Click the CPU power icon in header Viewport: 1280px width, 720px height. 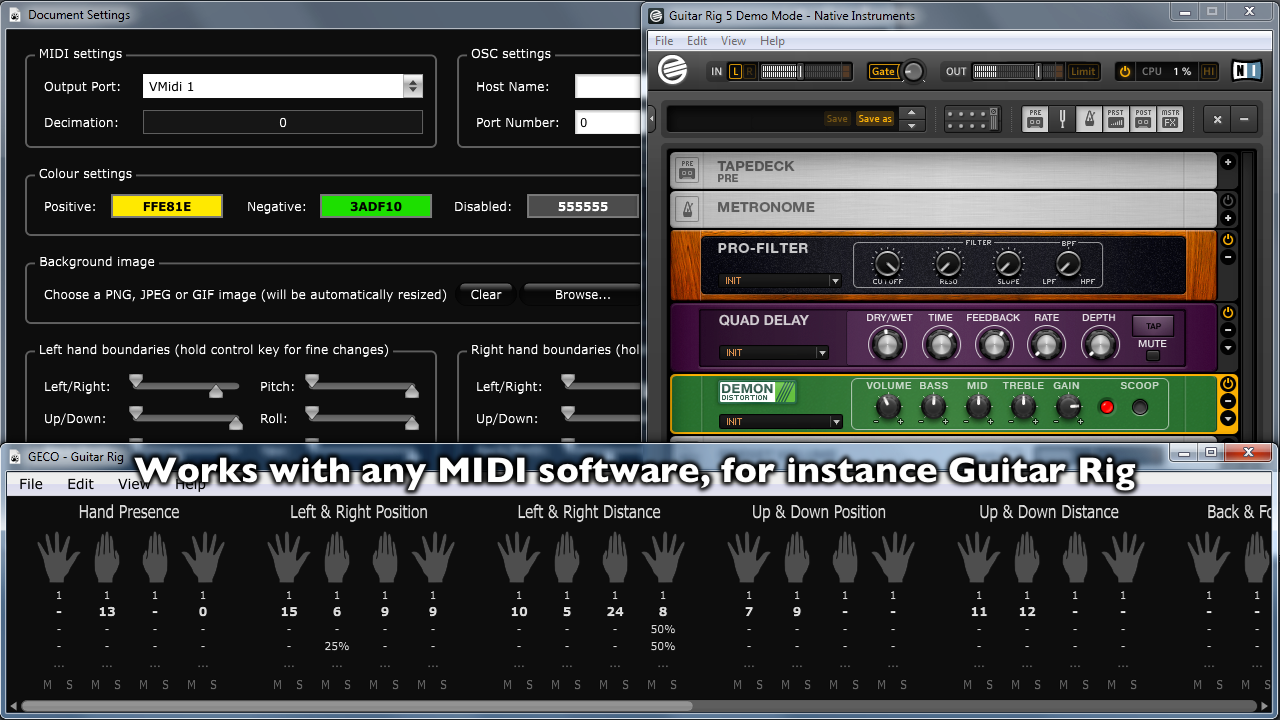pos(1125,72)
